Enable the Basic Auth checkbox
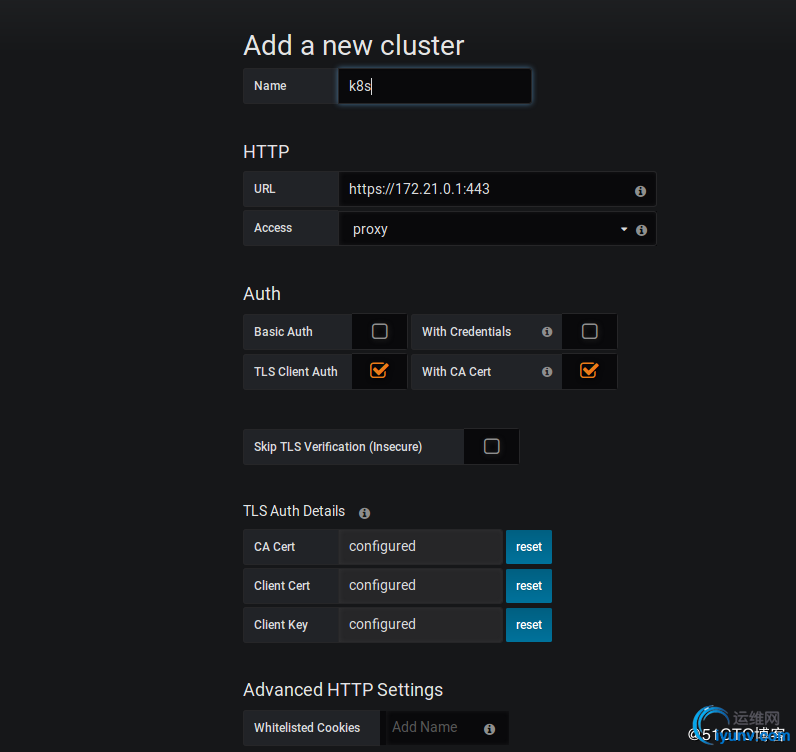This screenshot has height=752, width=796. (x=379, y=331)
